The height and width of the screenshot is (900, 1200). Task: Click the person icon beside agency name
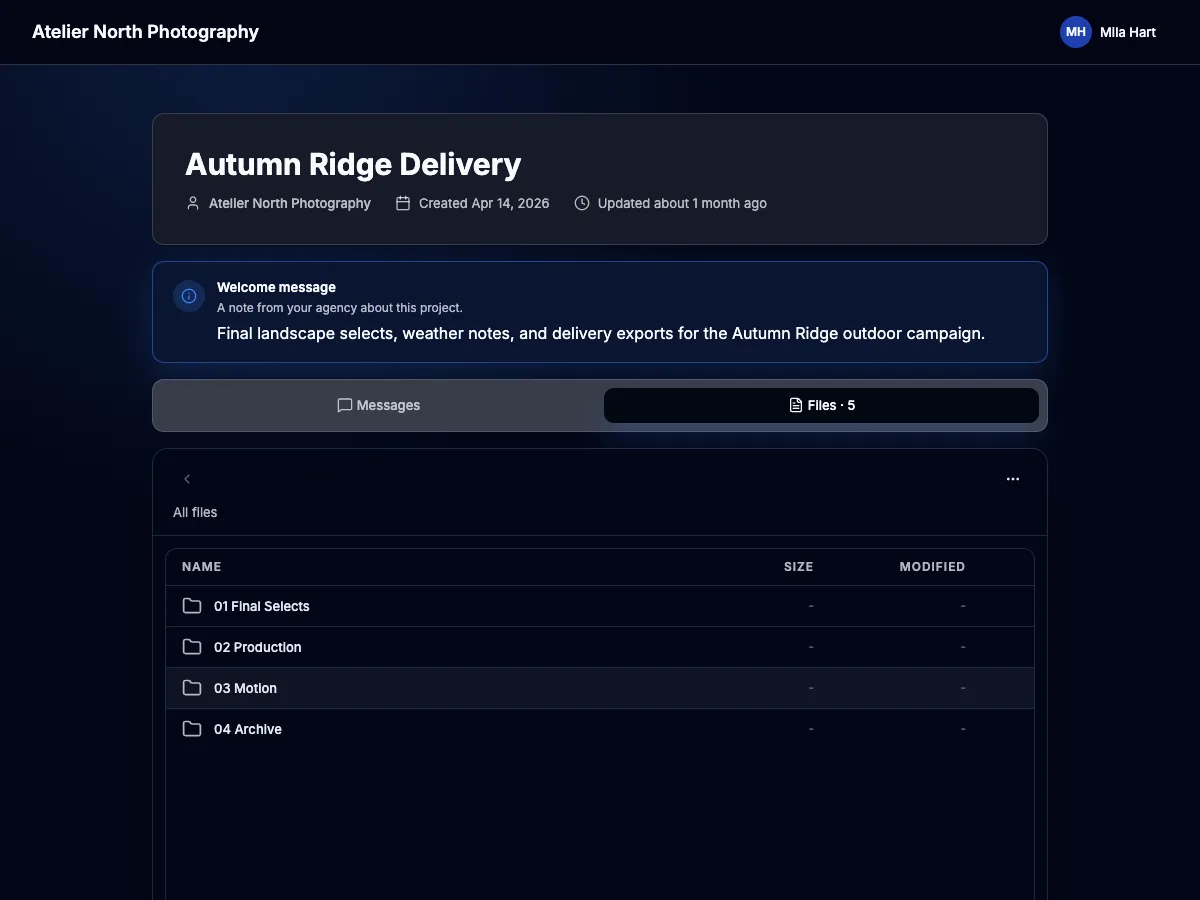pyautogui.click(x=193, y=203)
